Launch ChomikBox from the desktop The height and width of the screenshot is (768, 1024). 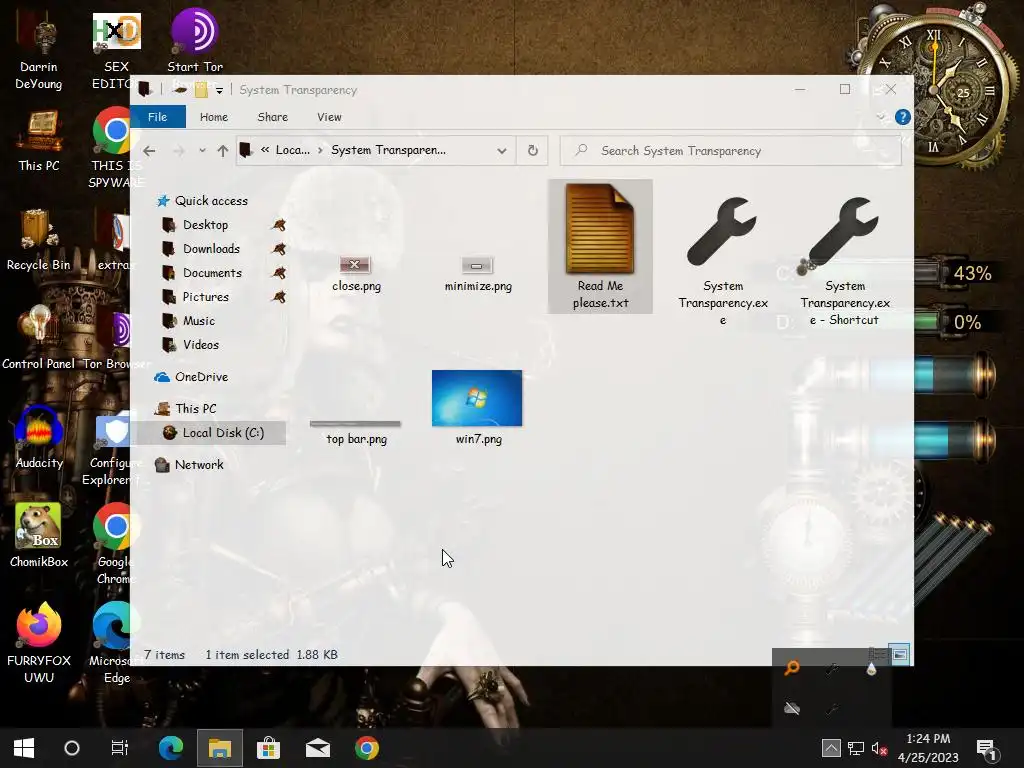click(x=39, y=536)
